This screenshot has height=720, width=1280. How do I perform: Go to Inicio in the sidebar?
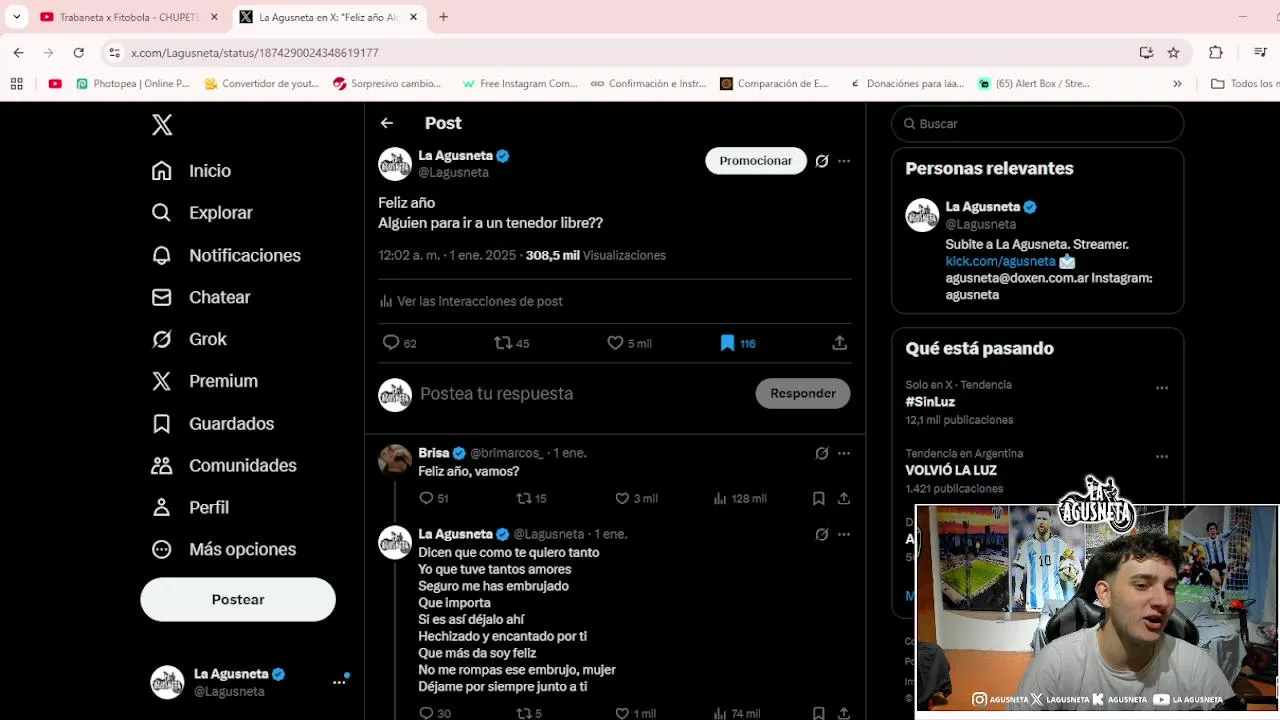[191, 171]
